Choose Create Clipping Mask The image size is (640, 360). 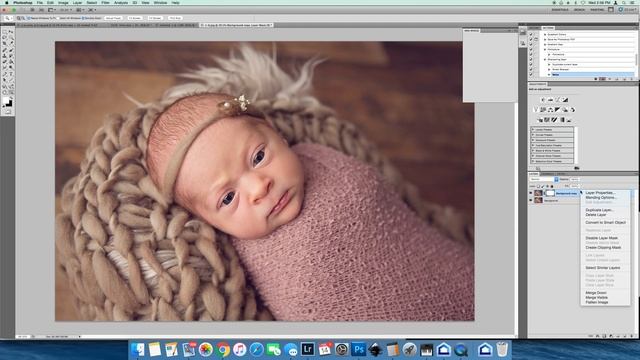[x=603, y=248]
